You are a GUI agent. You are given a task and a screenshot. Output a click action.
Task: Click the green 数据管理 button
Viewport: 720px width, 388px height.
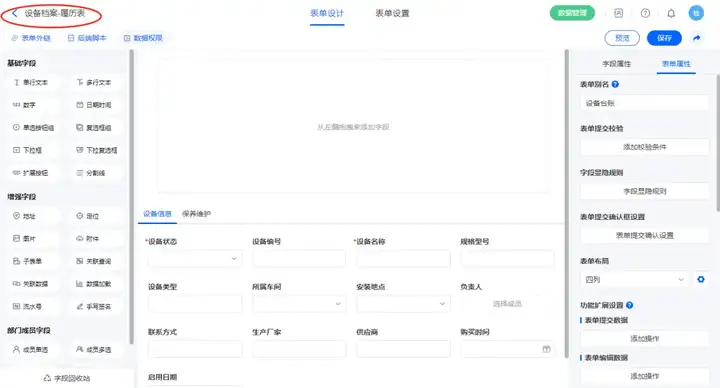572,13
